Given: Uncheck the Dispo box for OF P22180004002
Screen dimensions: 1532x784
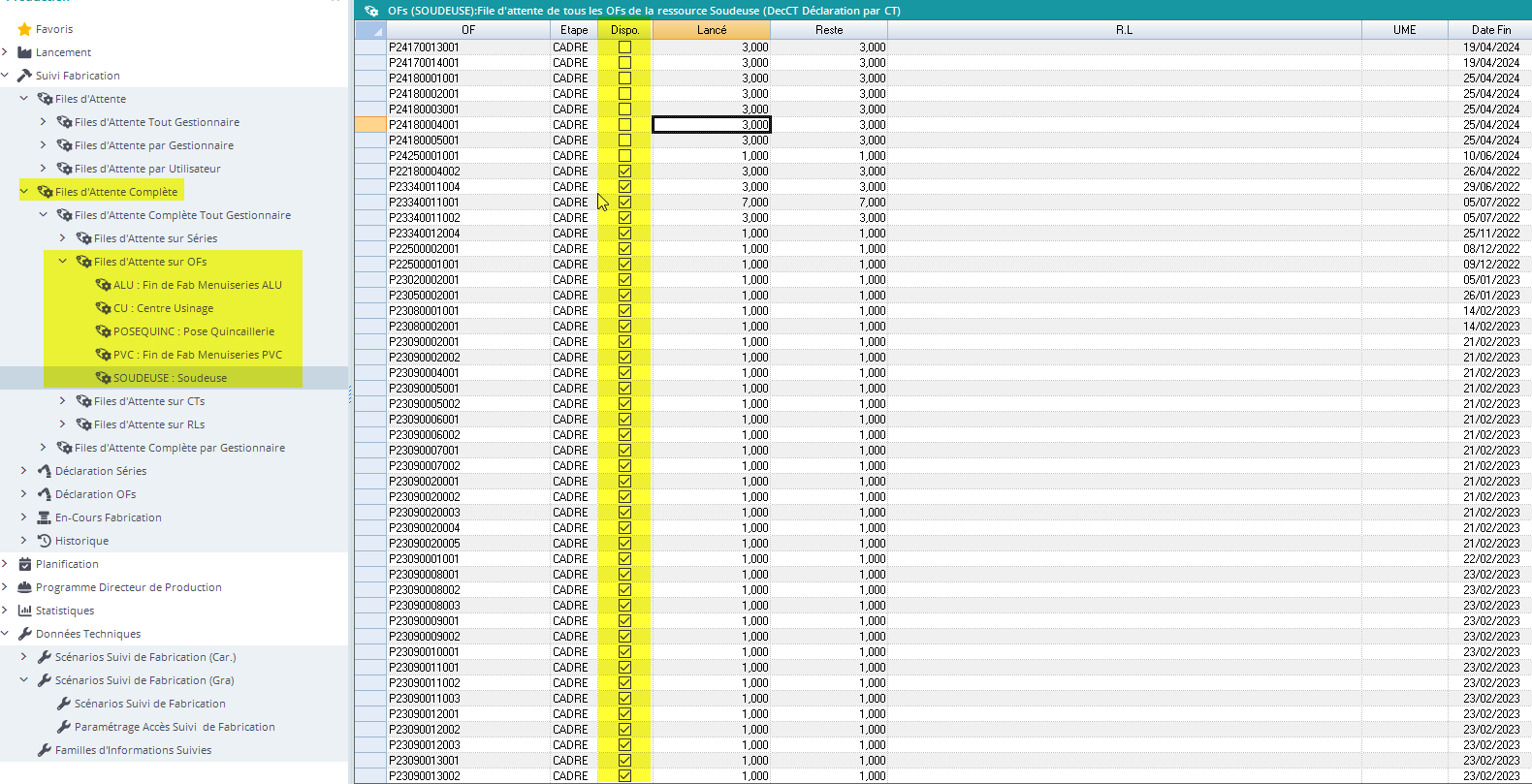Looking at the screenshot, I should click(x=624, y=171).
